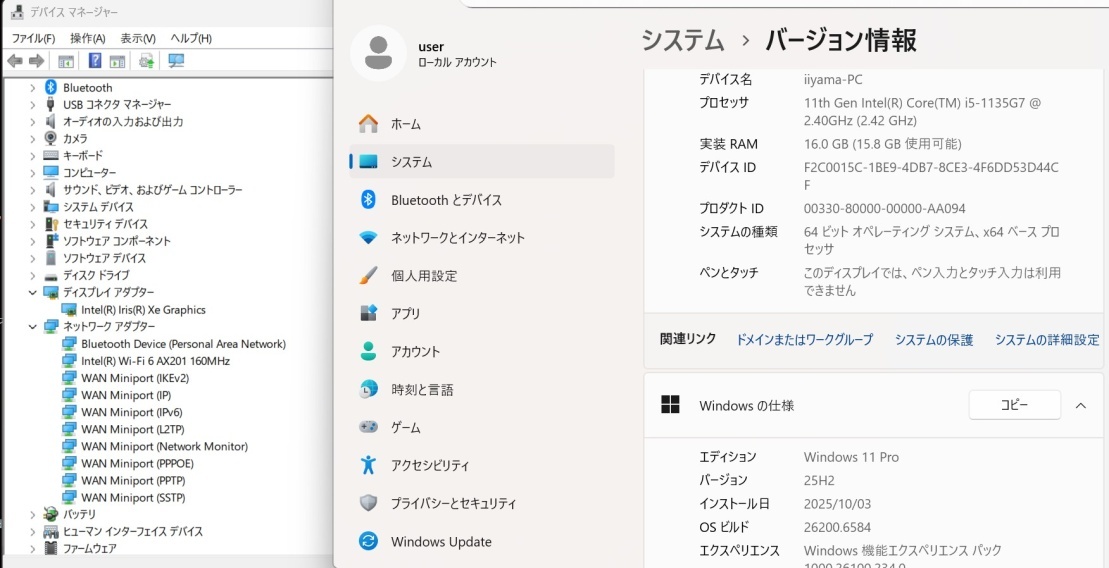Click the Bluetooth icon in Device Manager tree
Viewport: 1109px width, 568px height.
[x=50, y=87]
